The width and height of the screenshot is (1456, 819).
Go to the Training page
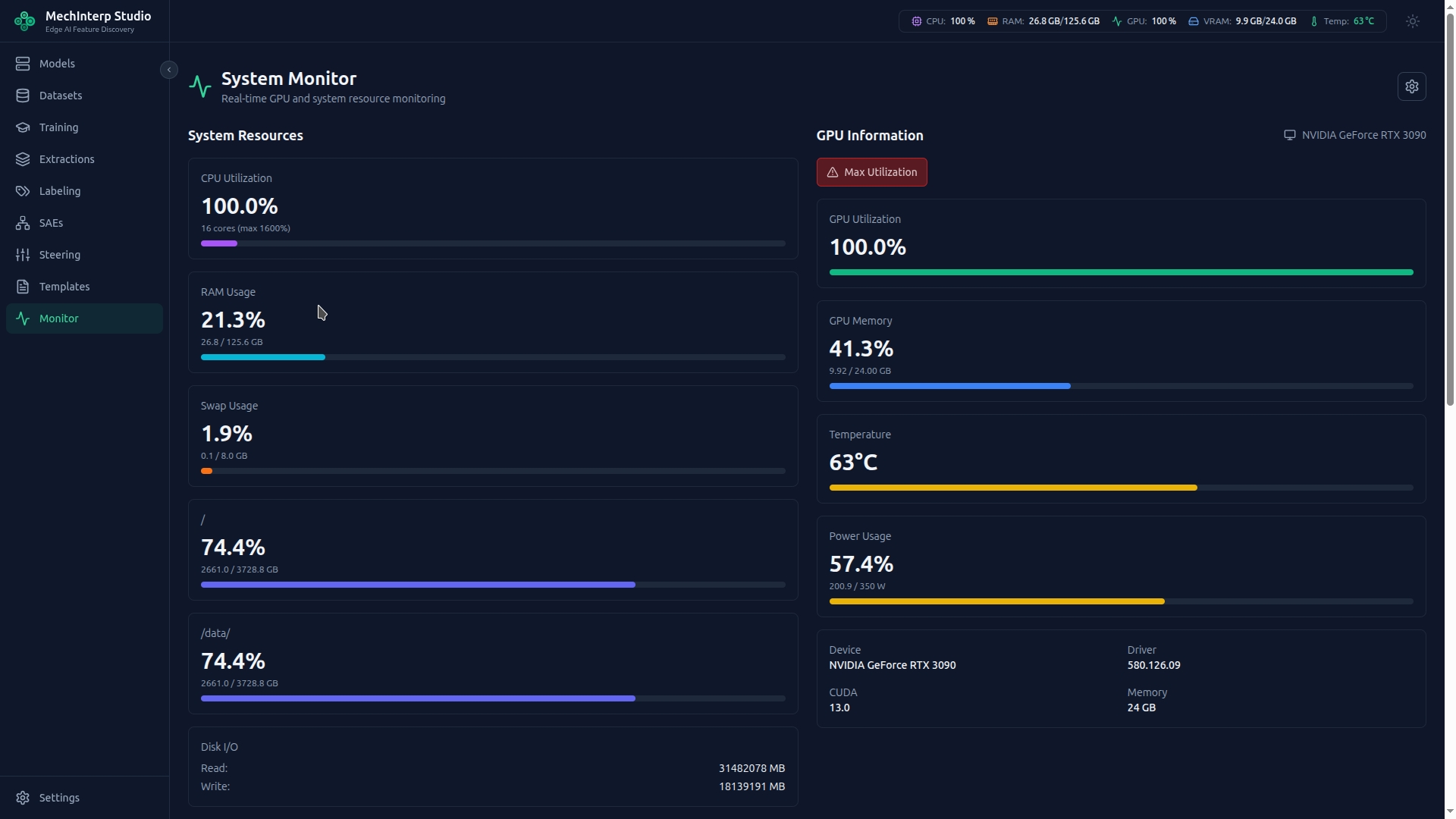(84, 127)
